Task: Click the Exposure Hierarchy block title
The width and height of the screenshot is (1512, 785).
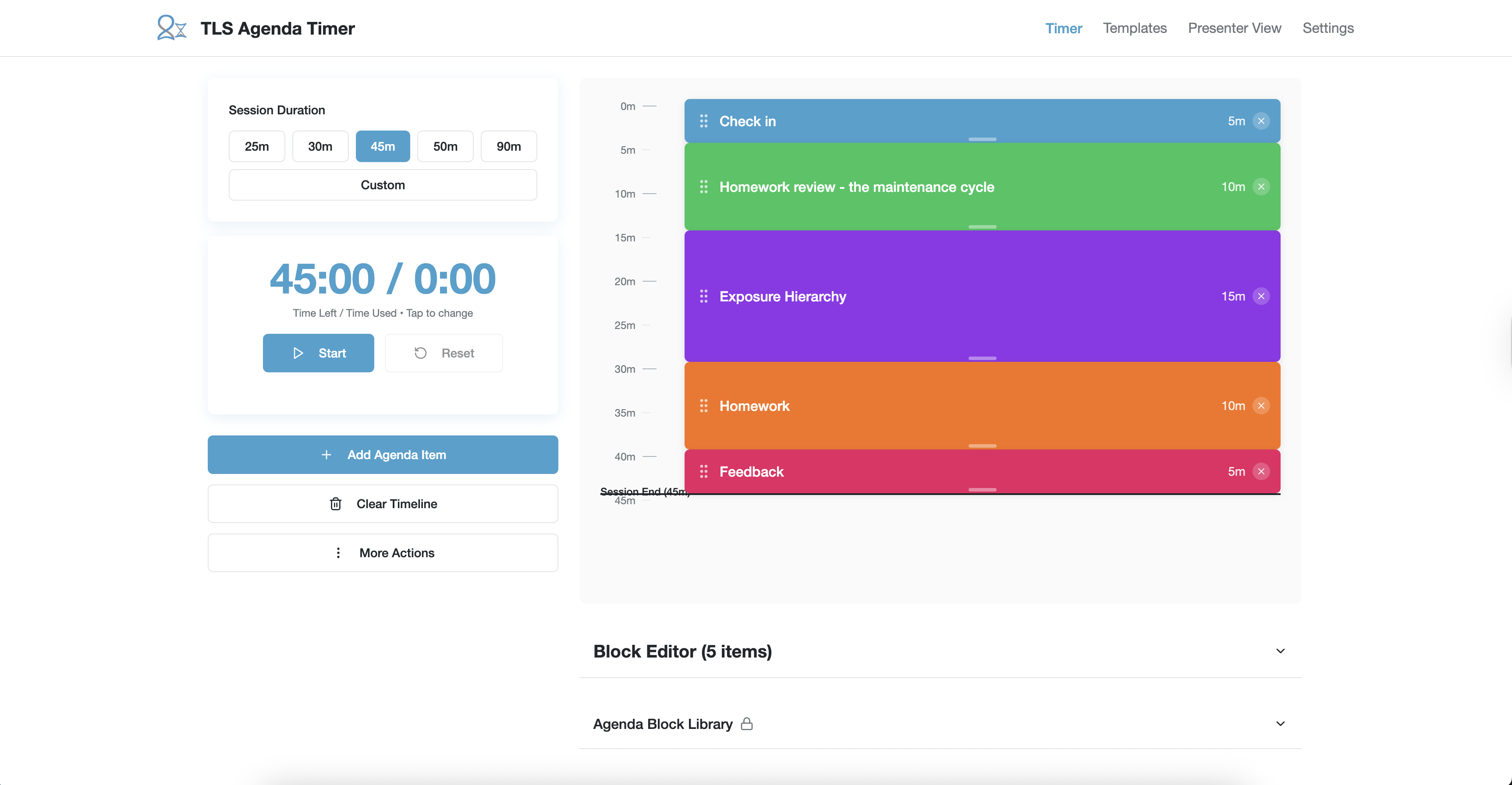Action: (782, 296)
